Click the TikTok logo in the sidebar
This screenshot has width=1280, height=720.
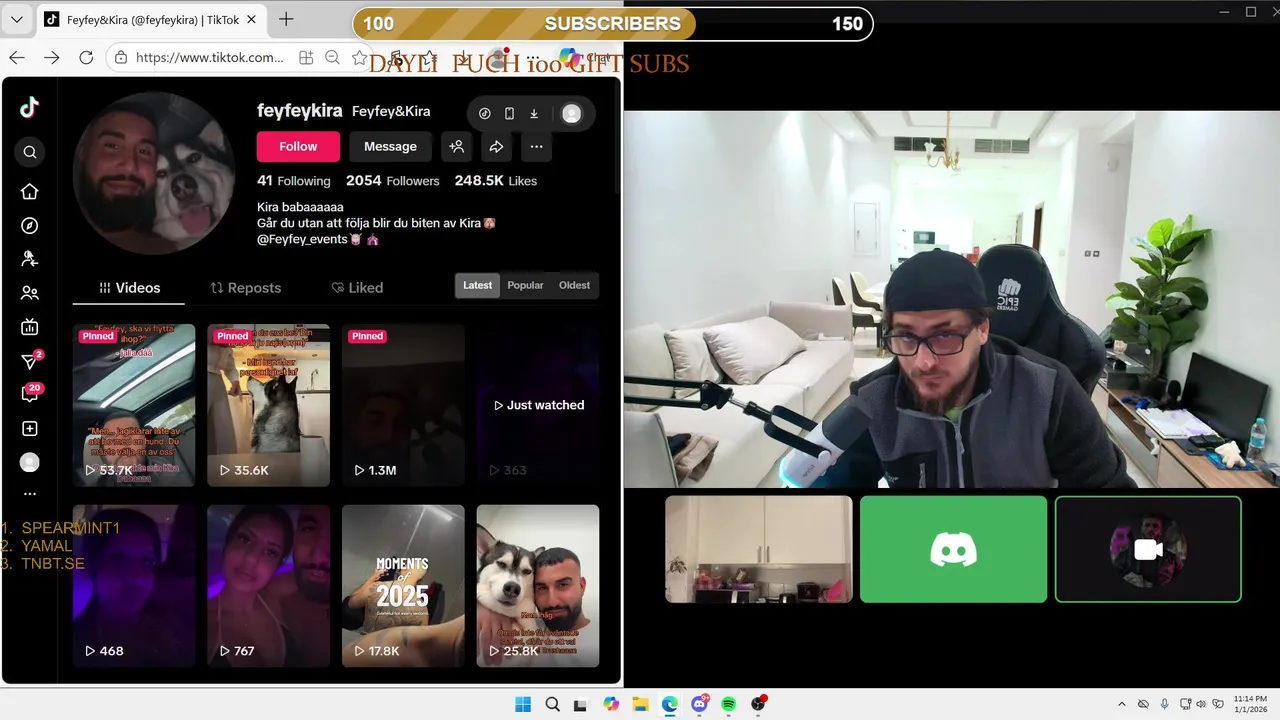coord(29,108)
